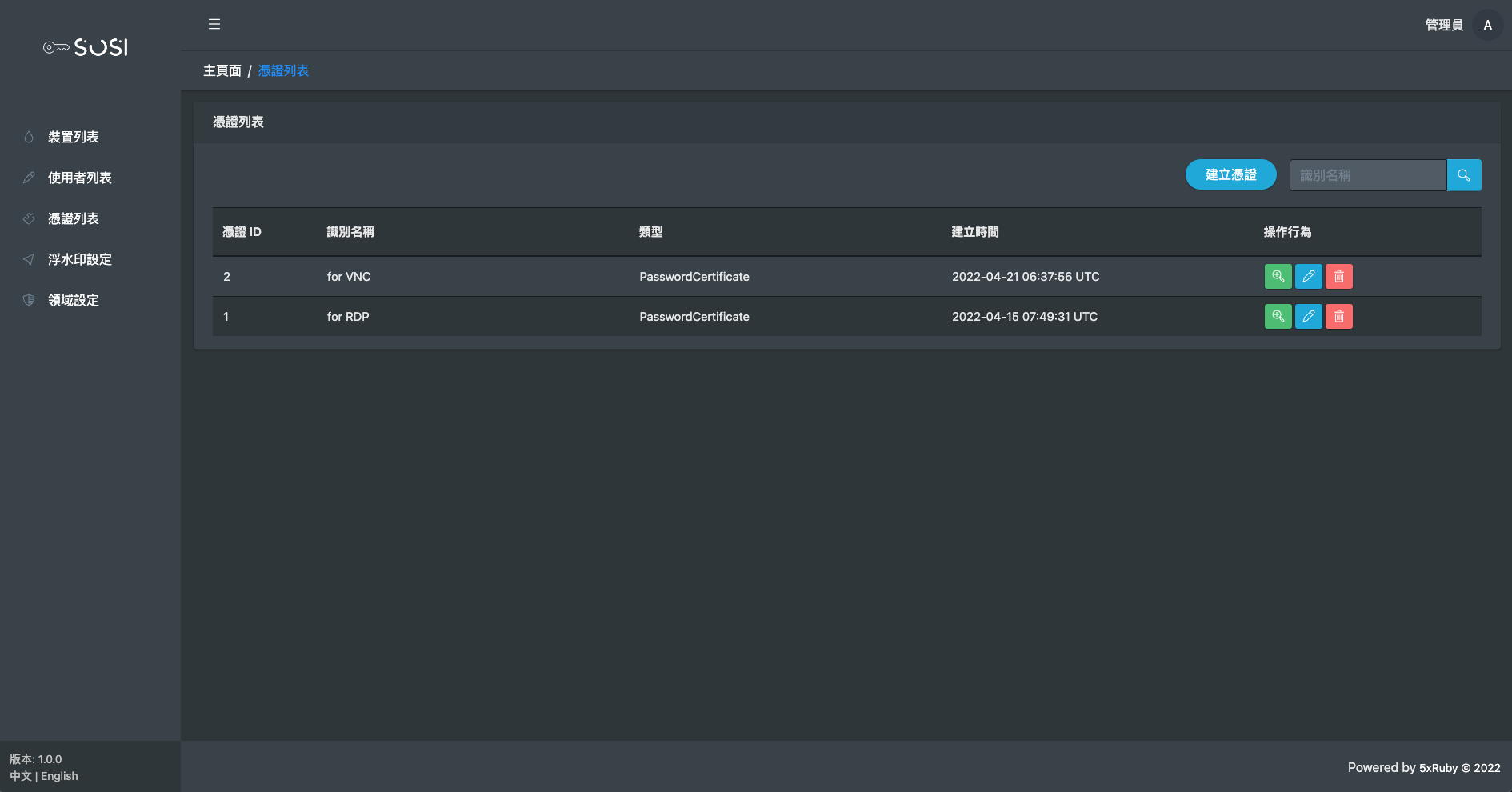Switch language to 中文

tap(21, 776)
